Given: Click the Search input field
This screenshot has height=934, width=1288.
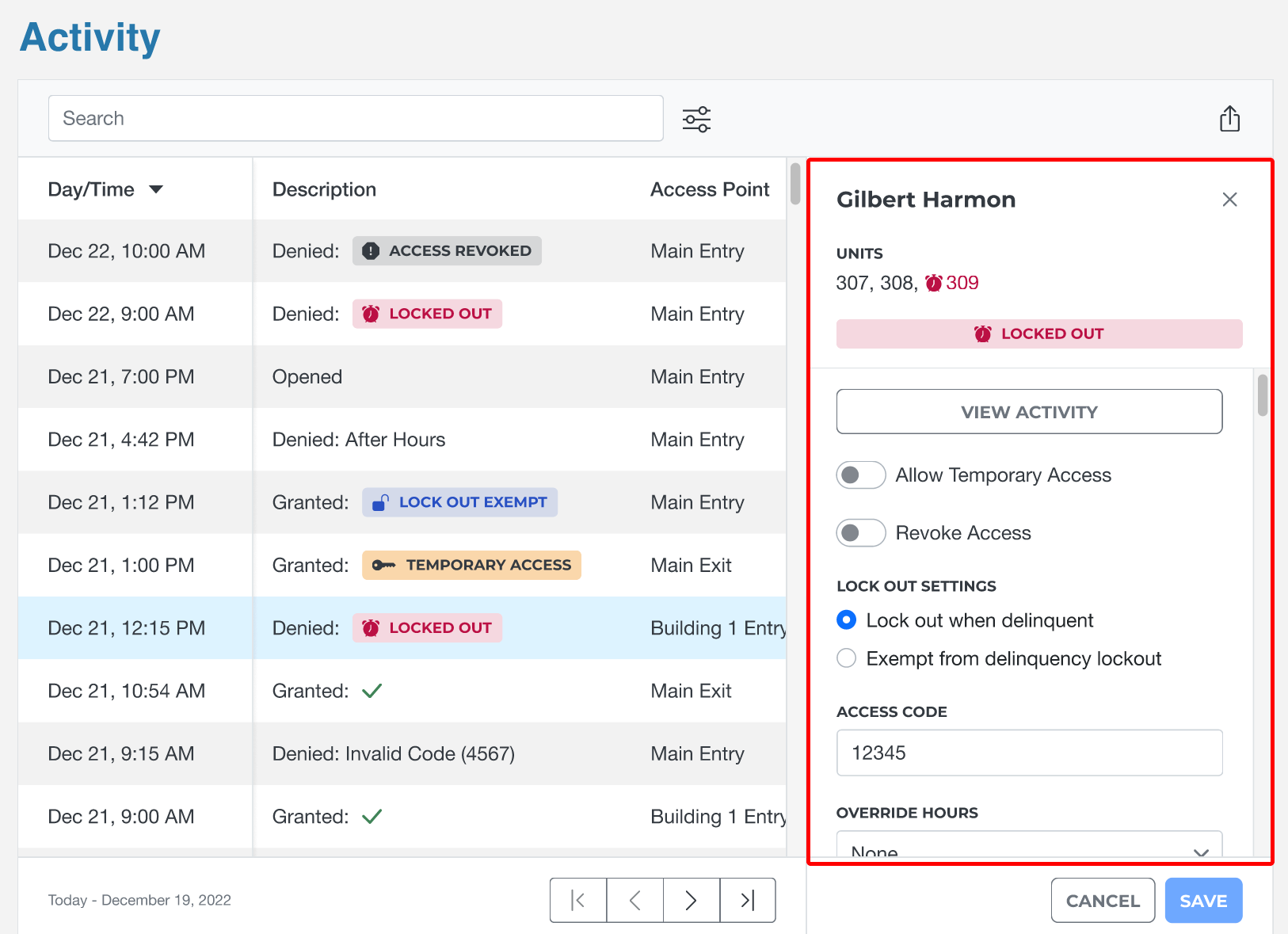Looking at the screenshot, I should tap(356, 118).
